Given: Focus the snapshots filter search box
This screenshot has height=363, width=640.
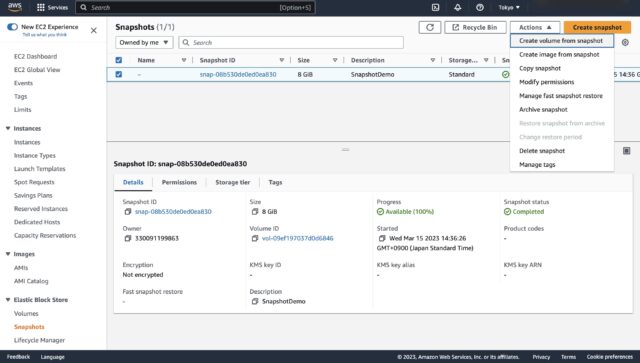Looking at the screenshot, I should point(291,42).
